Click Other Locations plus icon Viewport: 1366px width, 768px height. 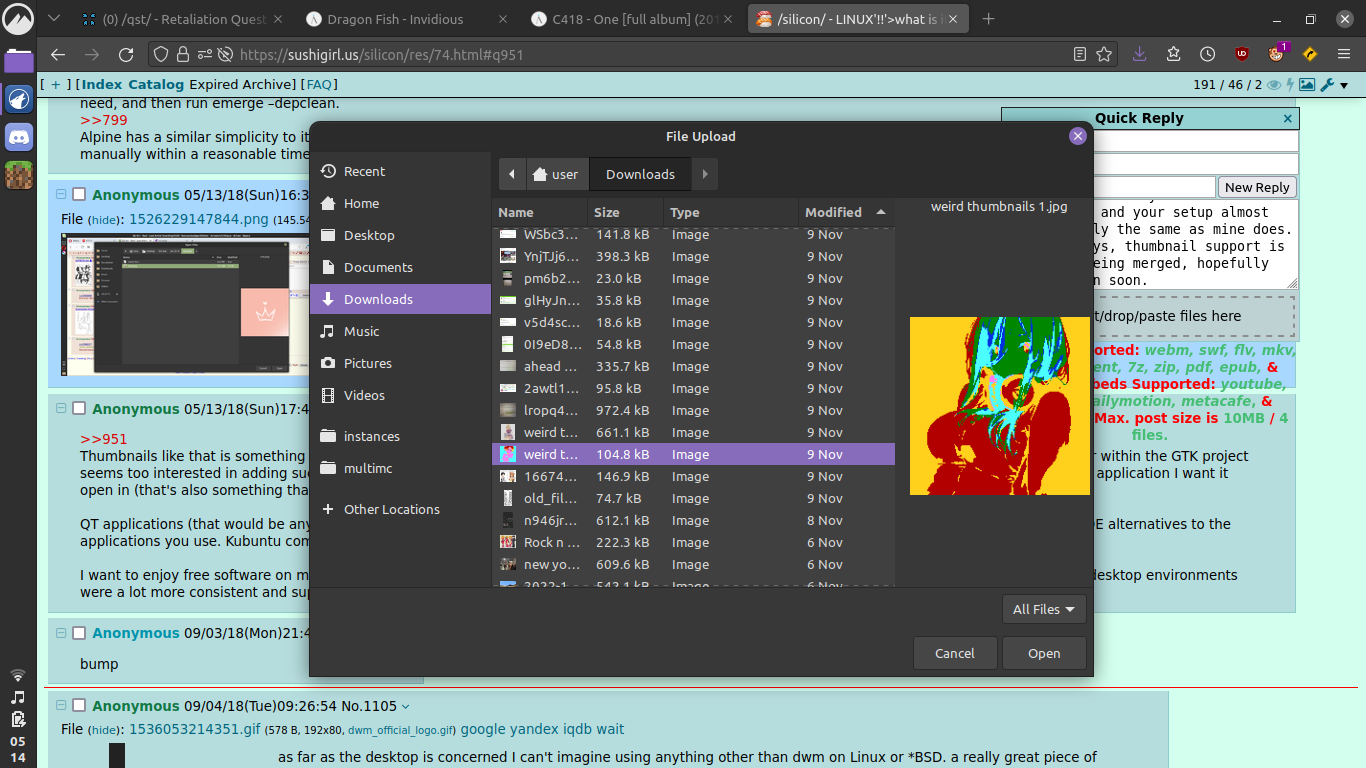pyautogui.click(x=328, y=509)
